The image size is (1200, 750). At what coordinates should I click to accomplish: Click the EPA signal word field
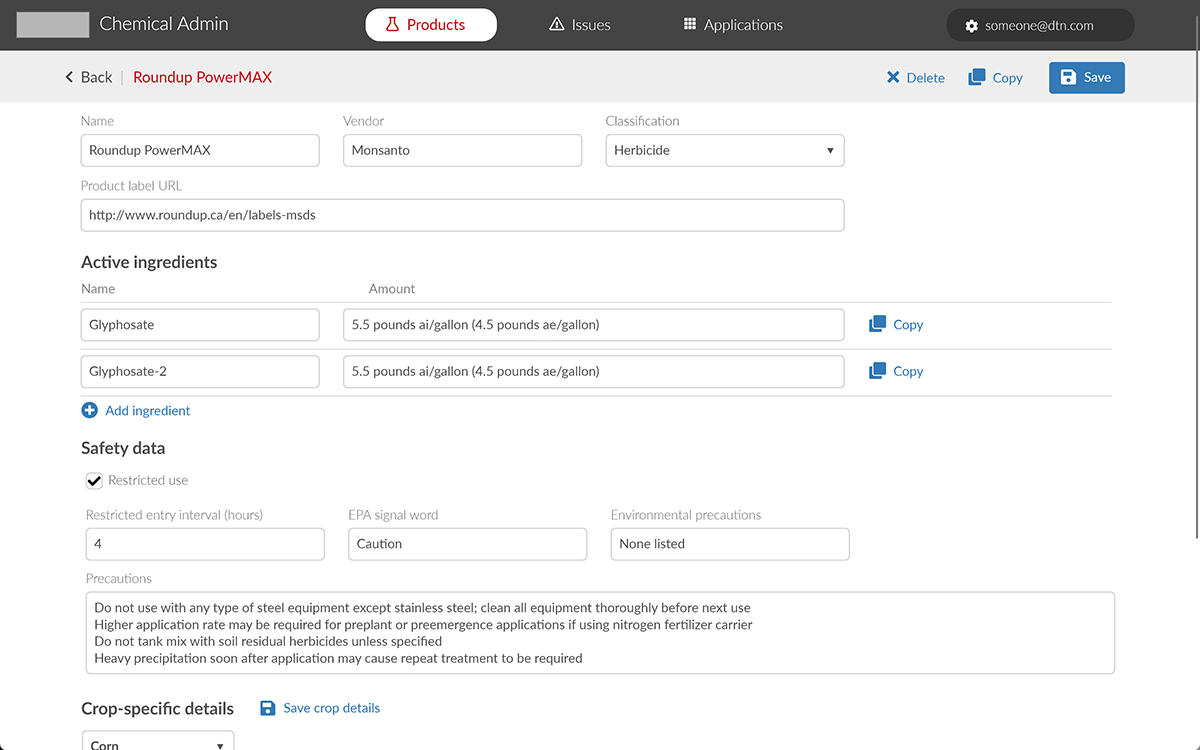pyautogui.click(x=467, y=544)
